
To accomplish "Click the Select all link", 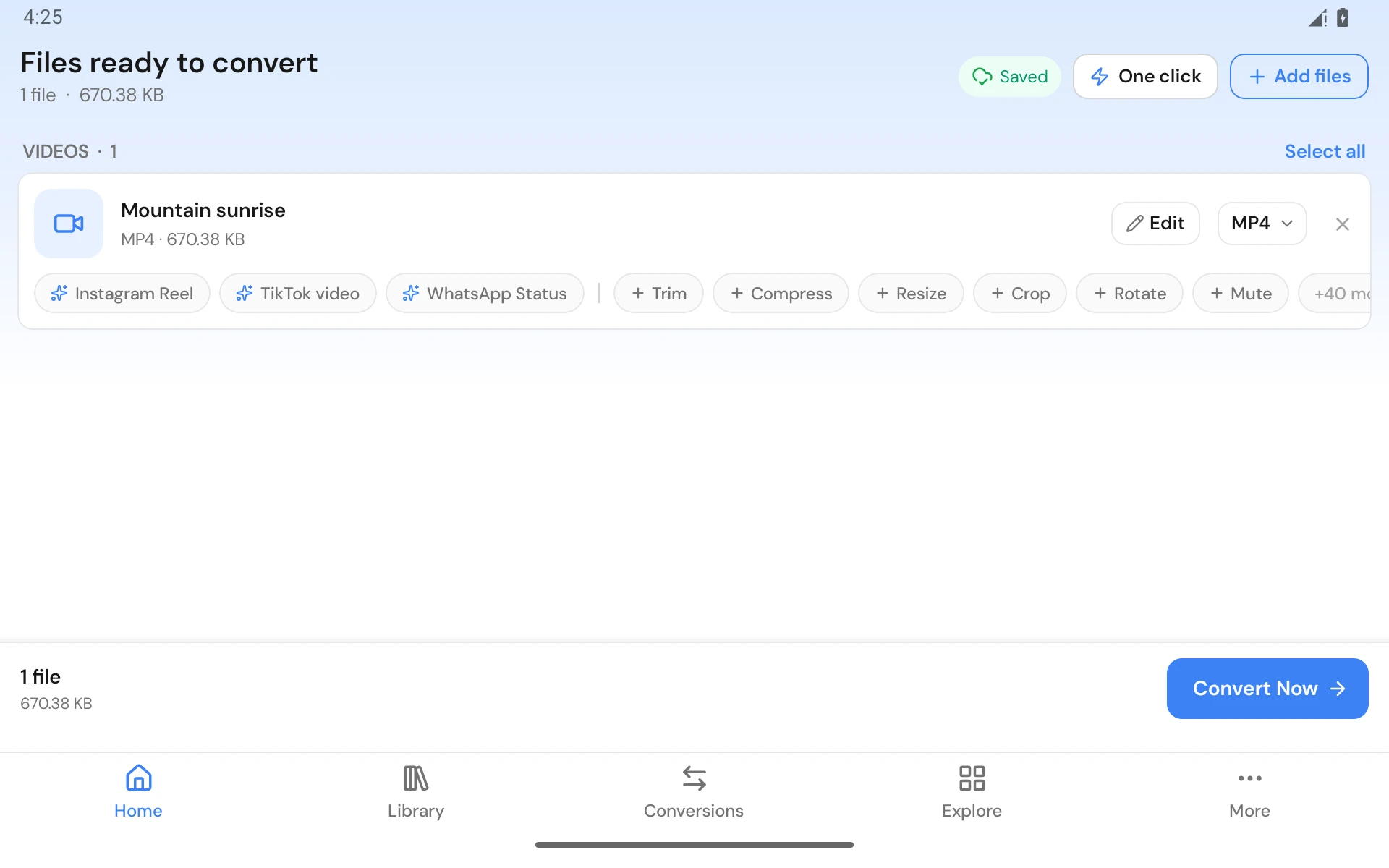I will click(1325, 151).
